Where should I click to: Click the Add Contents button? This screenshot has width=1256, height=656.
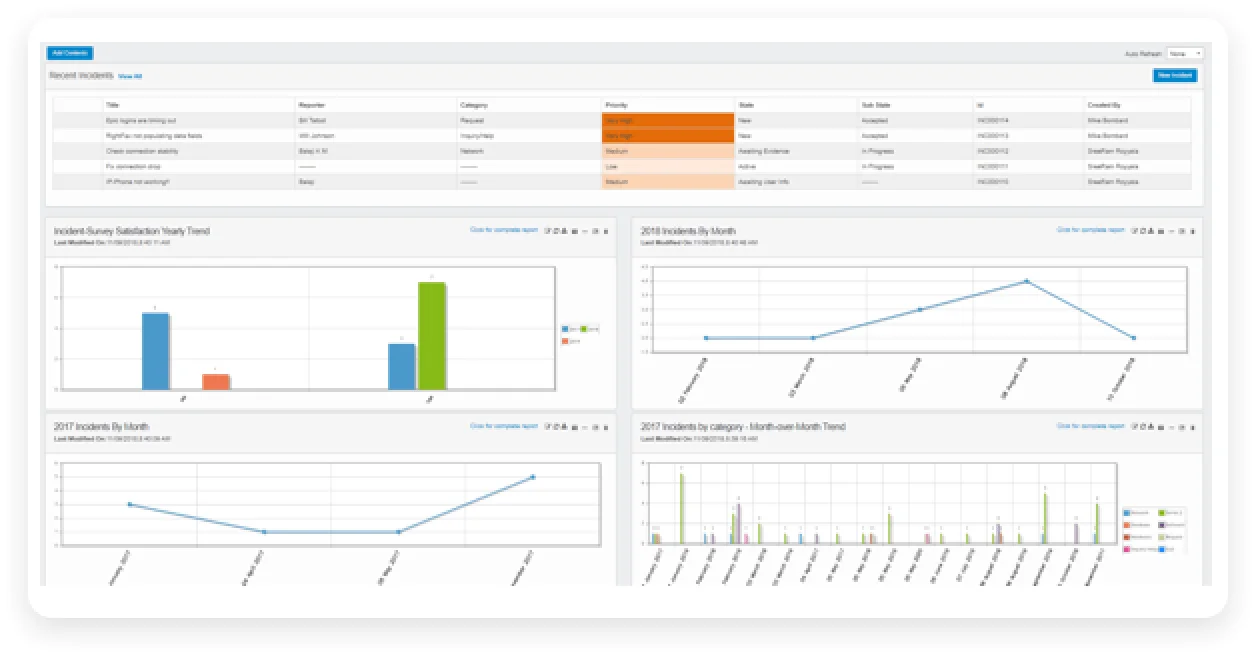click(70, 53)
